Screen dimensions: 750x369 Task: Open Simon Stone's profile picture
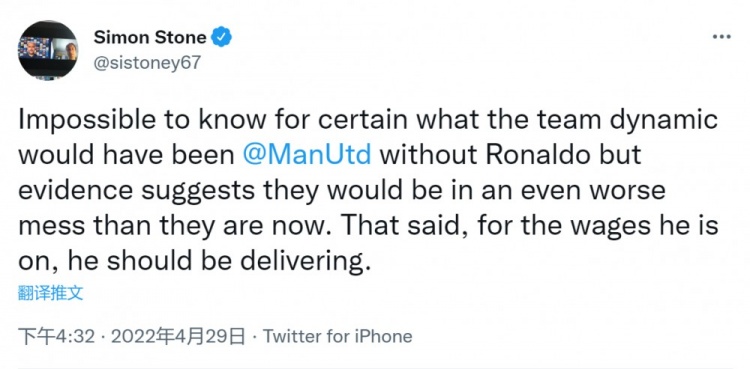click(48, 50)
